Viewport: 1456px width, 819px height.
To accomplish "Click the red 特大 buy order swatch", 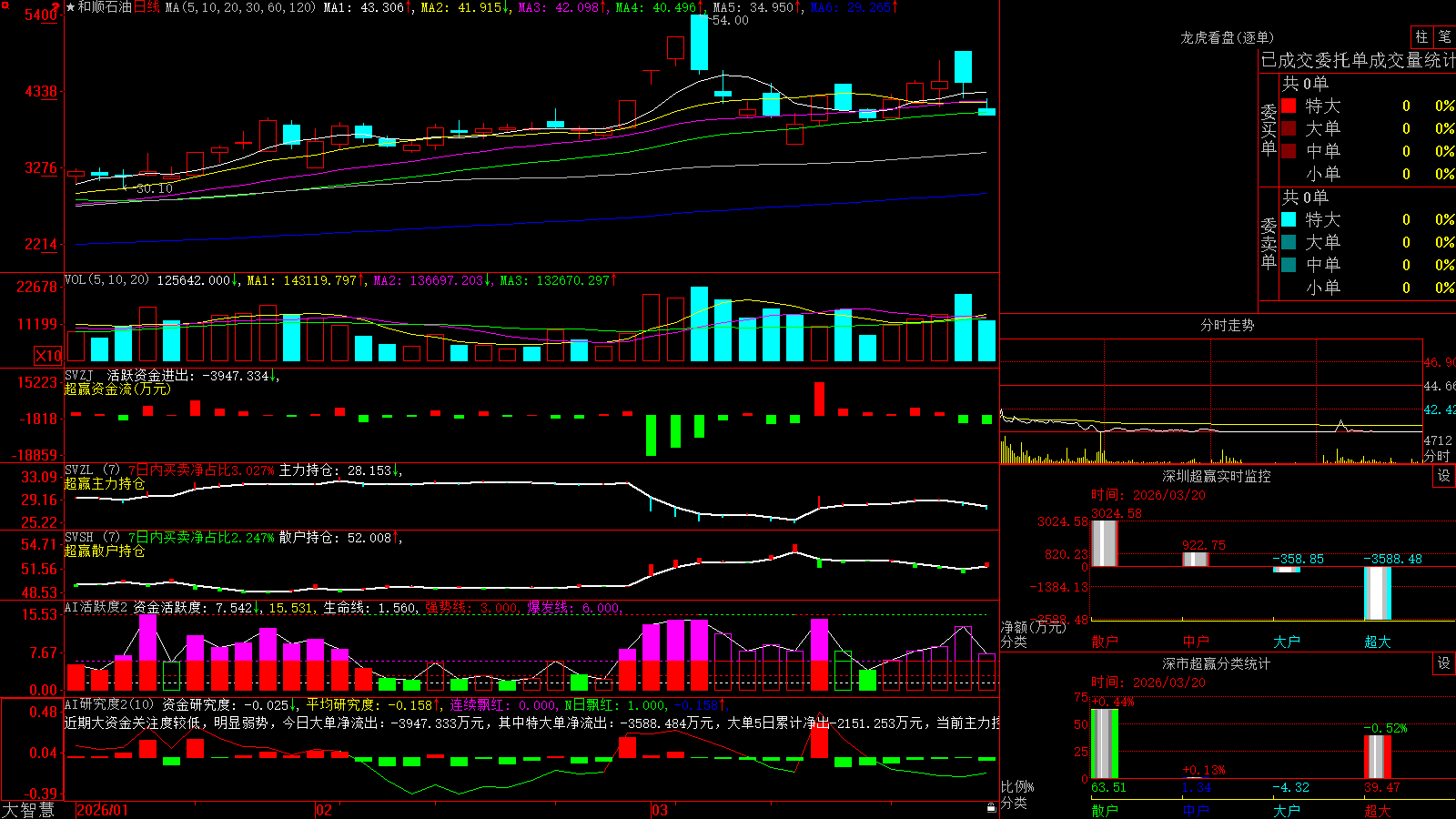I will pyautogui.click(x=1289, y=106).
